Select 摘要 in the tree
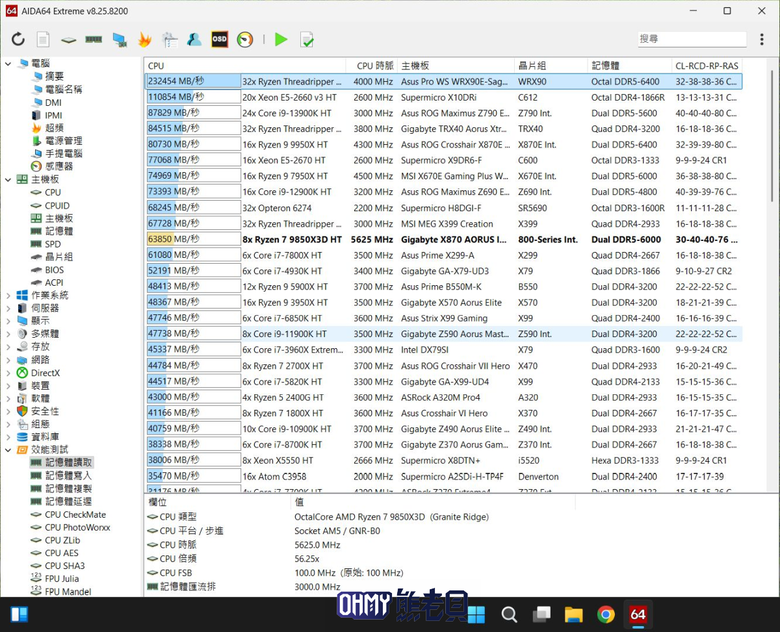780x632 pixels. coord(54,76)
